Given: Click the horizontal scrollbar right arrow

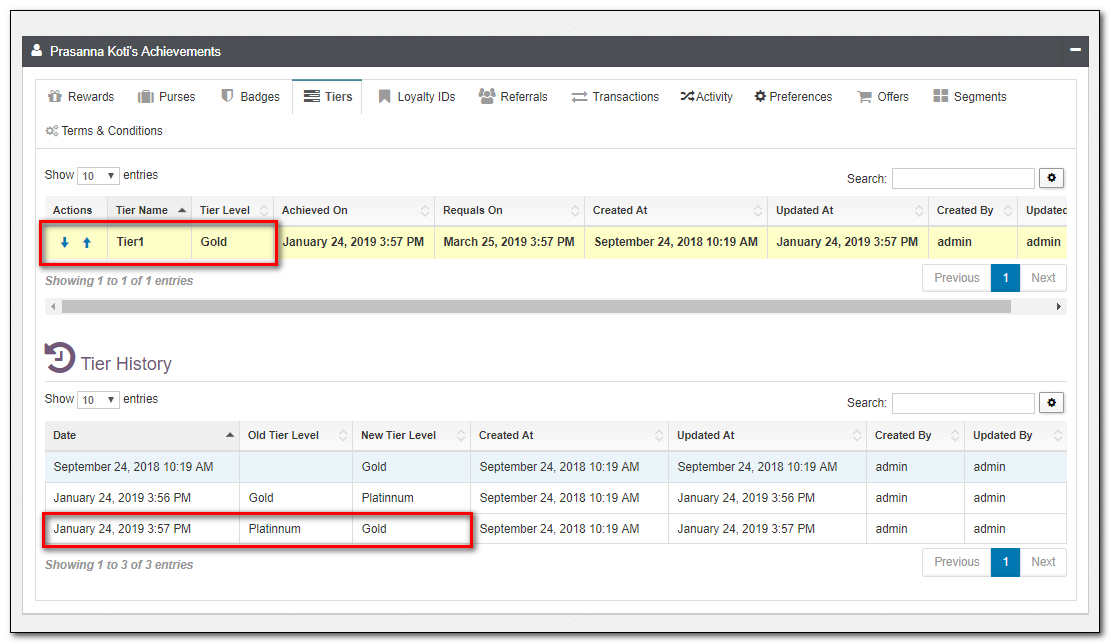Looking at the screenshot, I should coord(1059,307).
